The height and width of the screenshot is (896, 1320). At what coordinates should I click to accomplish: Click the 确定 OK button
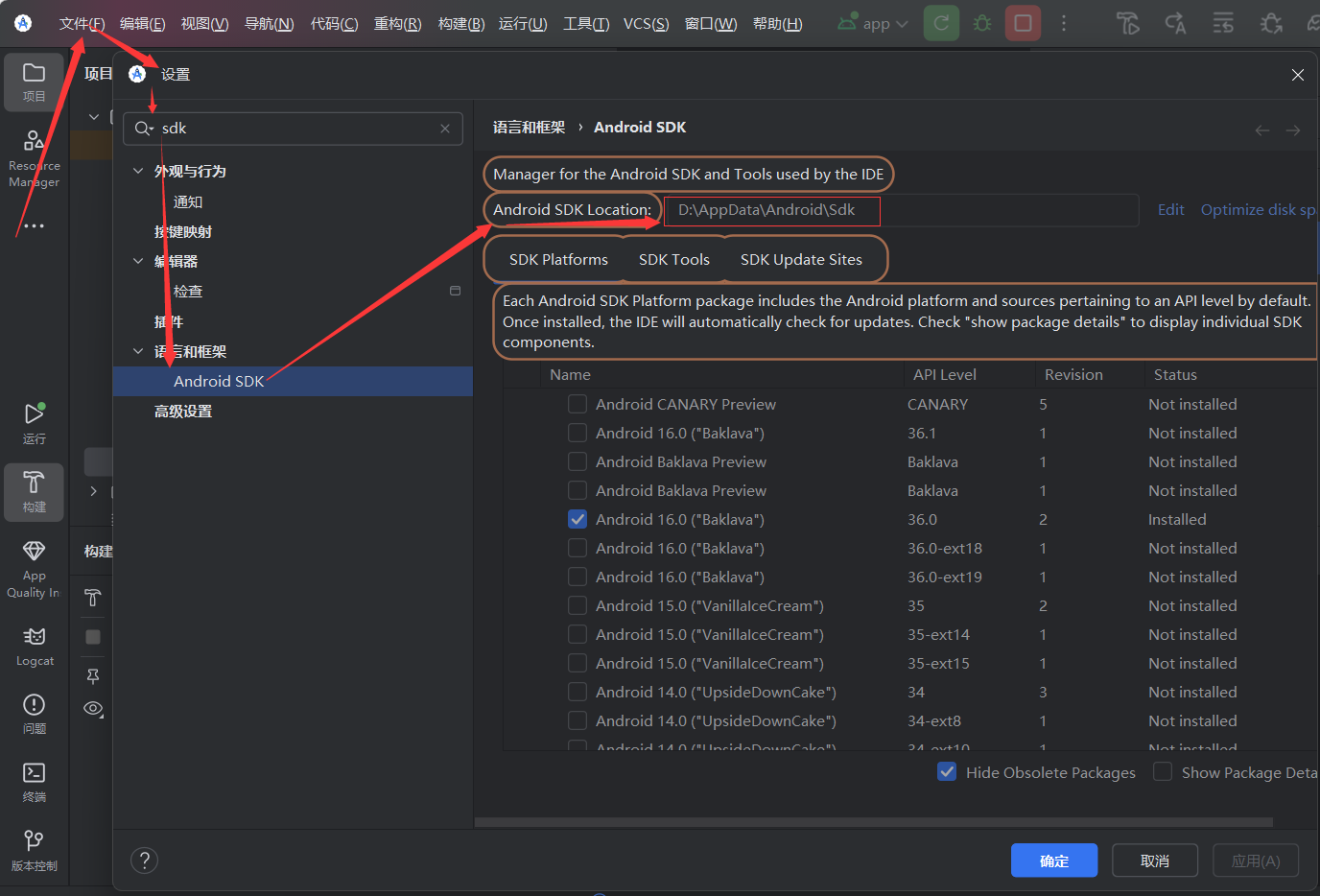[1054, 861]
